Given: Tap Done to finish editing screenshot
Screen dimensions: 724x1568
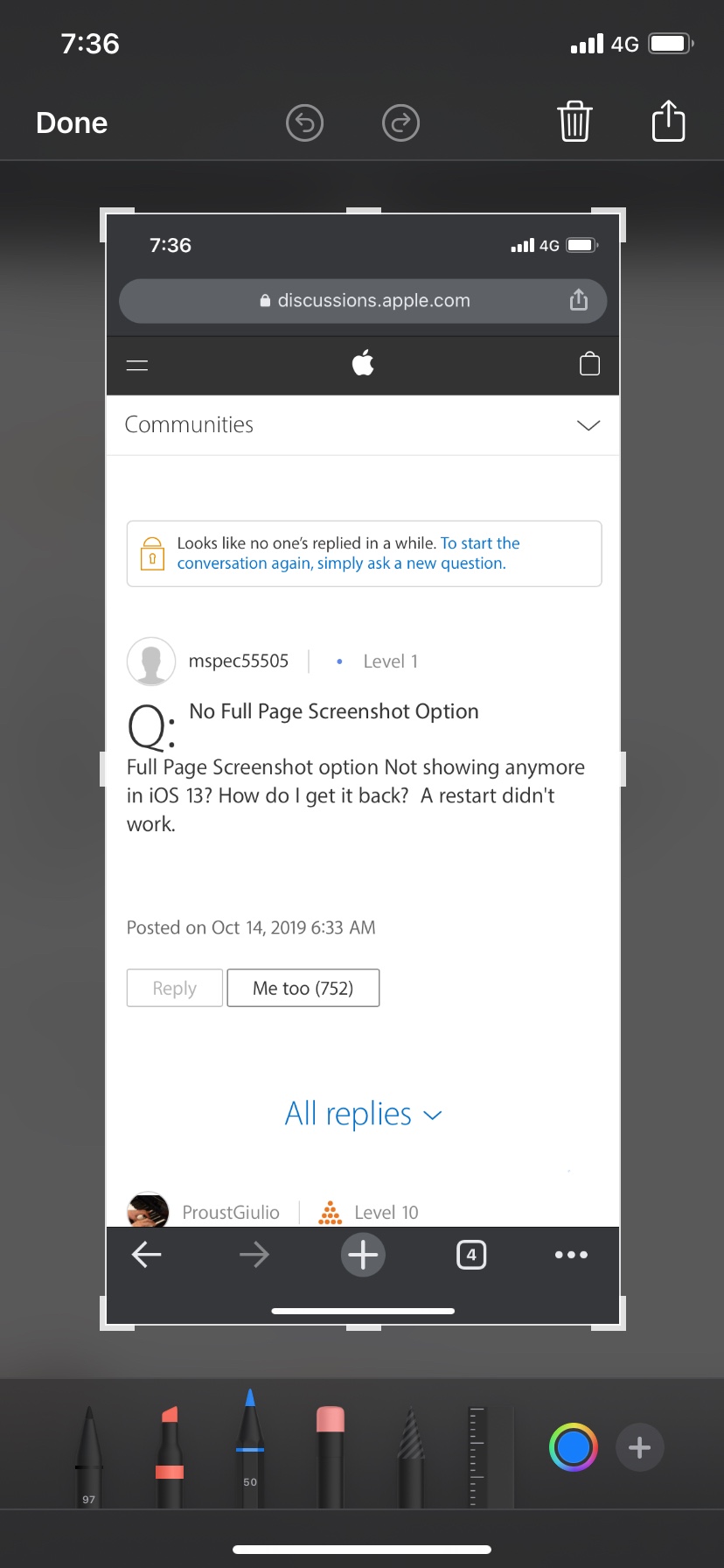Looking at the screenshot, I should pos(72,122).
